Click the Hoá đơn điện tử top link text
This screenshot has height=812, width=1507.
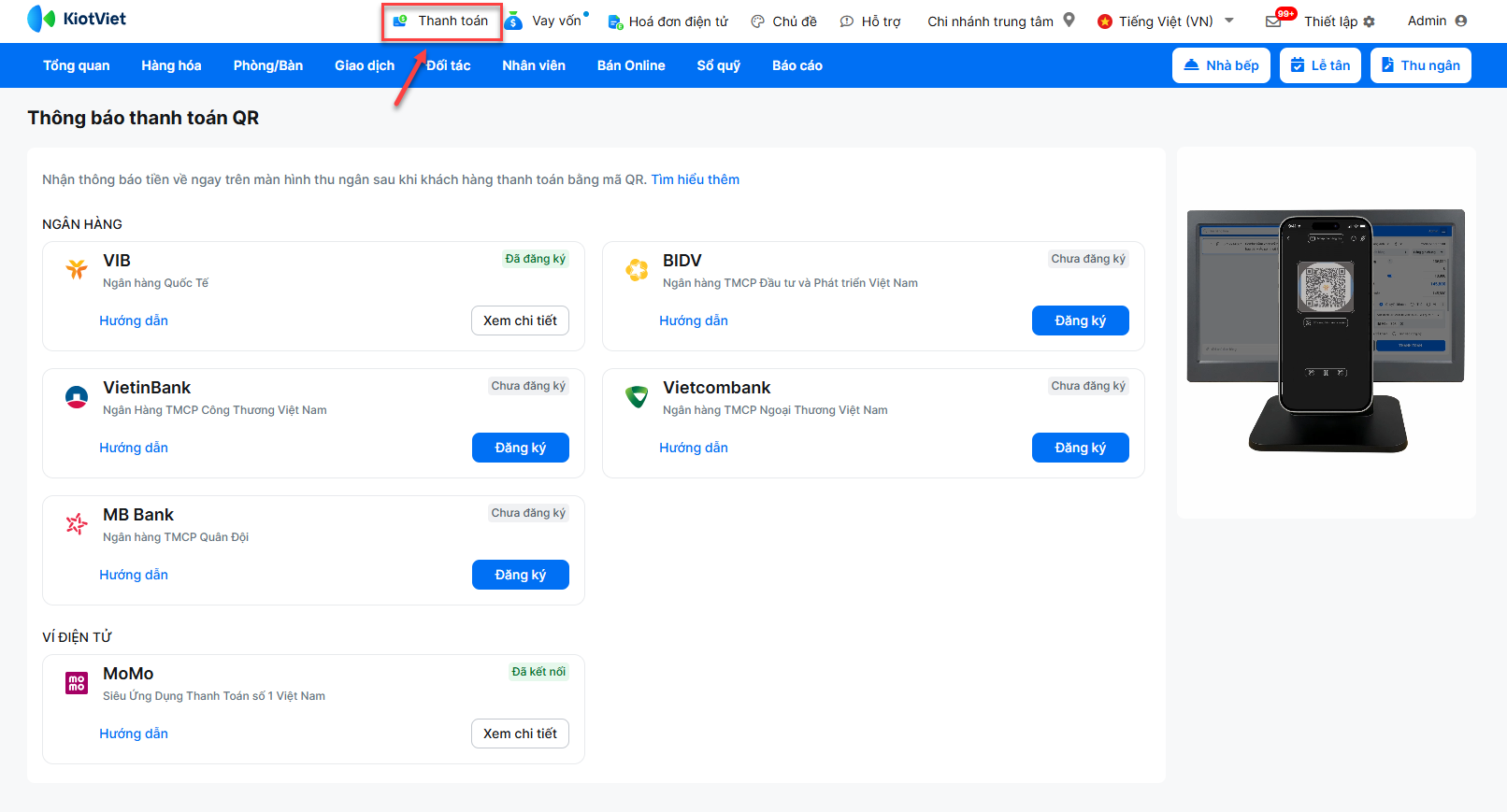pyautogui.click(x=679, y=21)
